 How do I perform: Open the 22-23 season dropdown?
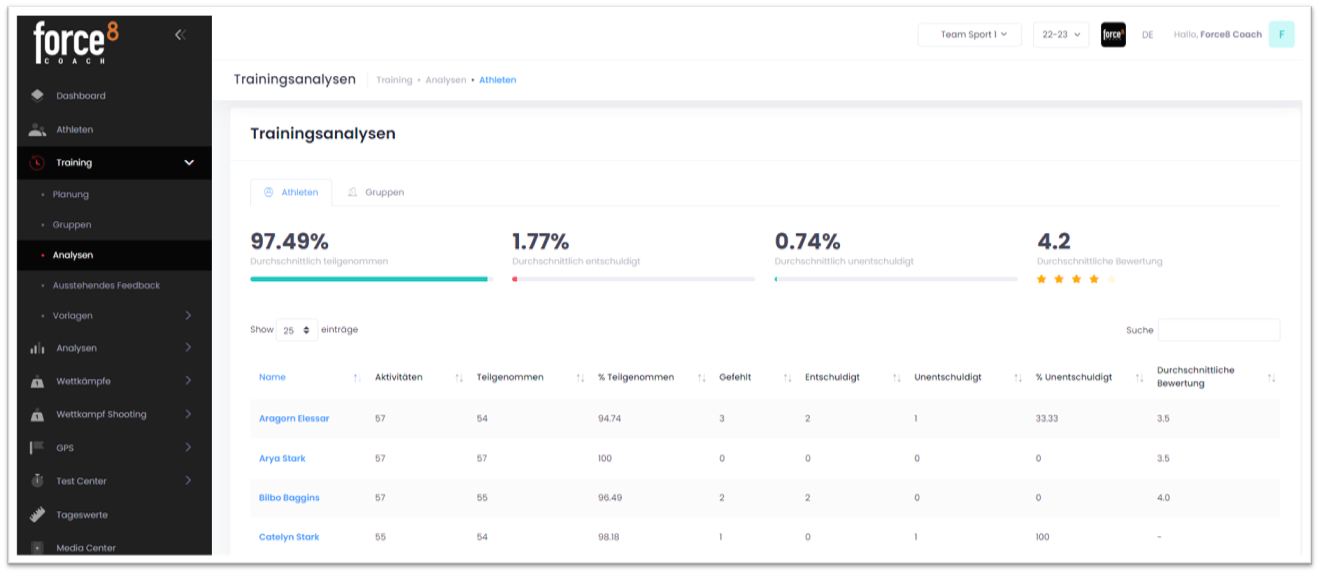pos(1060,35)
